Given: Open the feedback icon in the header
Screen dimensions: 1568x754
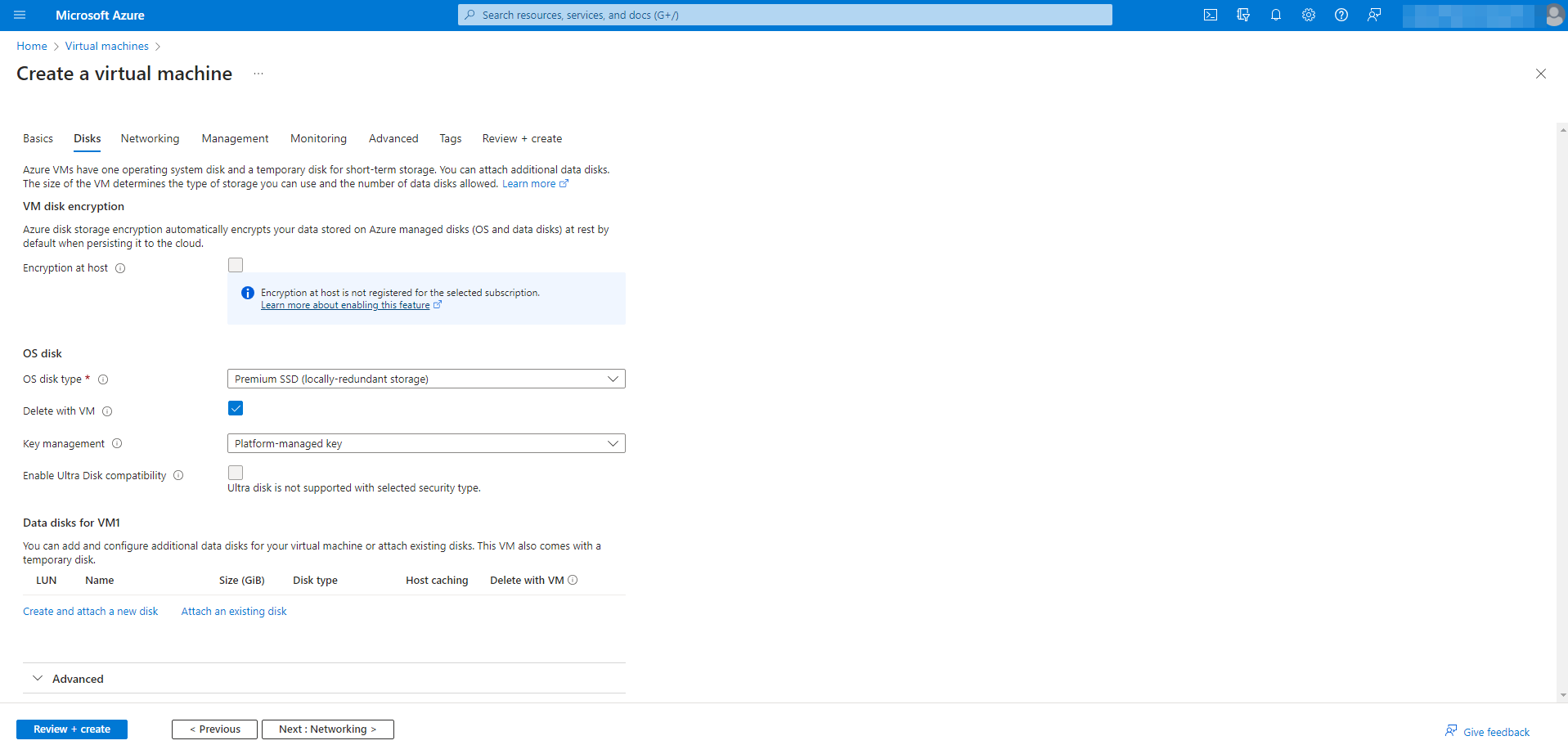Looking at the screenshot, I should coord(1374,15).
